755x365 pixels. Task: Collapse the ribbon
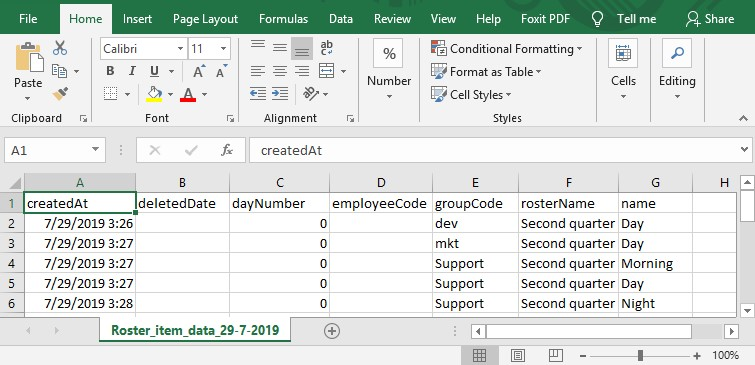pos(743,118)
